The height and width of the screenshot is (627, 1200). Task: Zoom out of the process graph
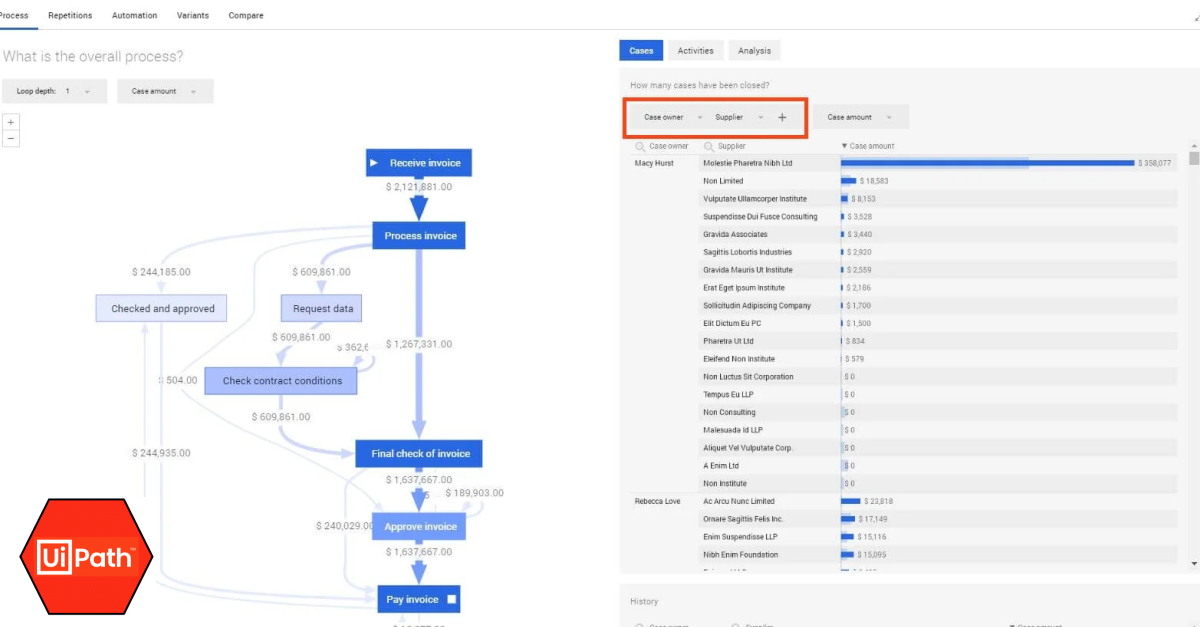[11, 139]
